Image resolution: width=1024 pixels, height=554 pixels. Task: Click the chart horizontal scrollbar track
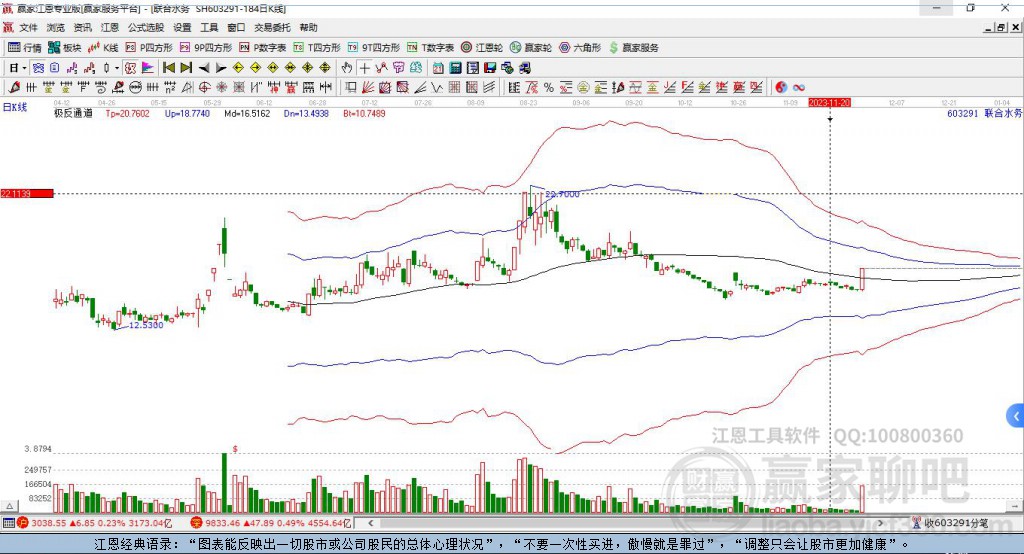[625, 523]
